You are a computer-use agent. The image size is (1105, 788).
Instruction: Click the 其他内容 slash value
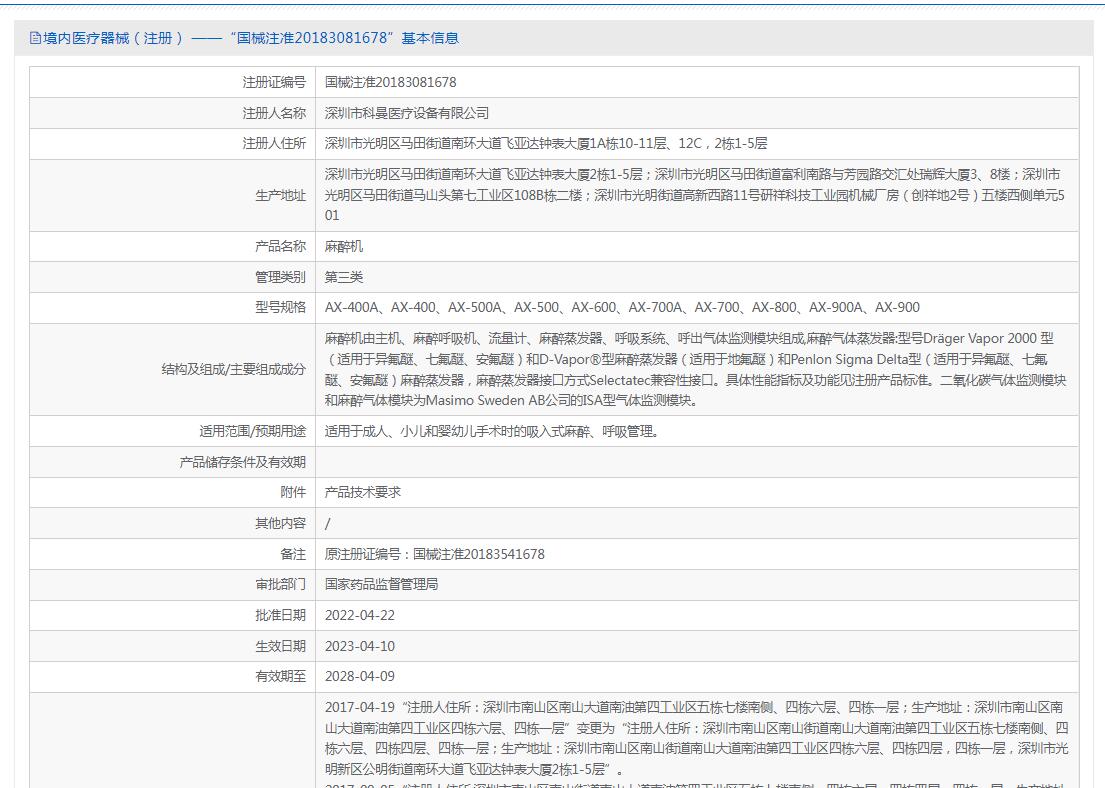[x=328, y=523]
